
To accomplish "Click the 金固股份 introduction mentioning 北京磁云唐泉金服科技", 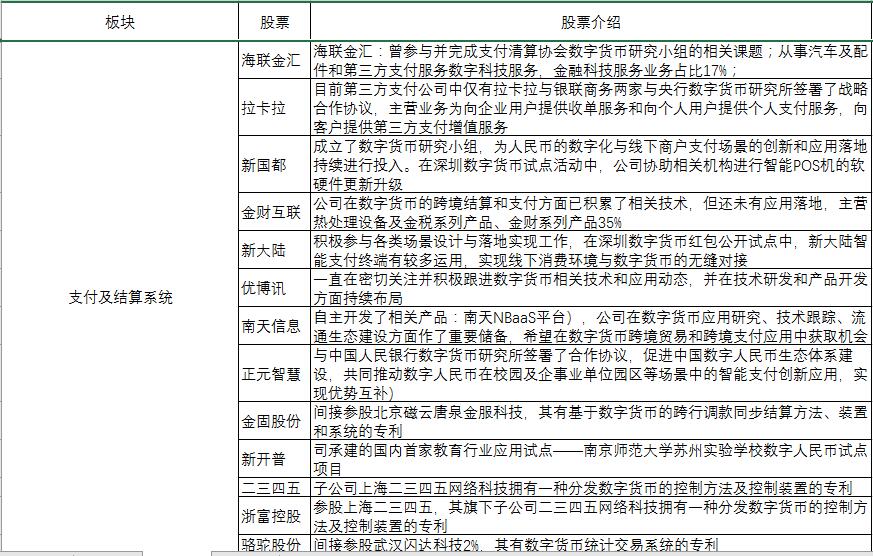I will (591, 420).
